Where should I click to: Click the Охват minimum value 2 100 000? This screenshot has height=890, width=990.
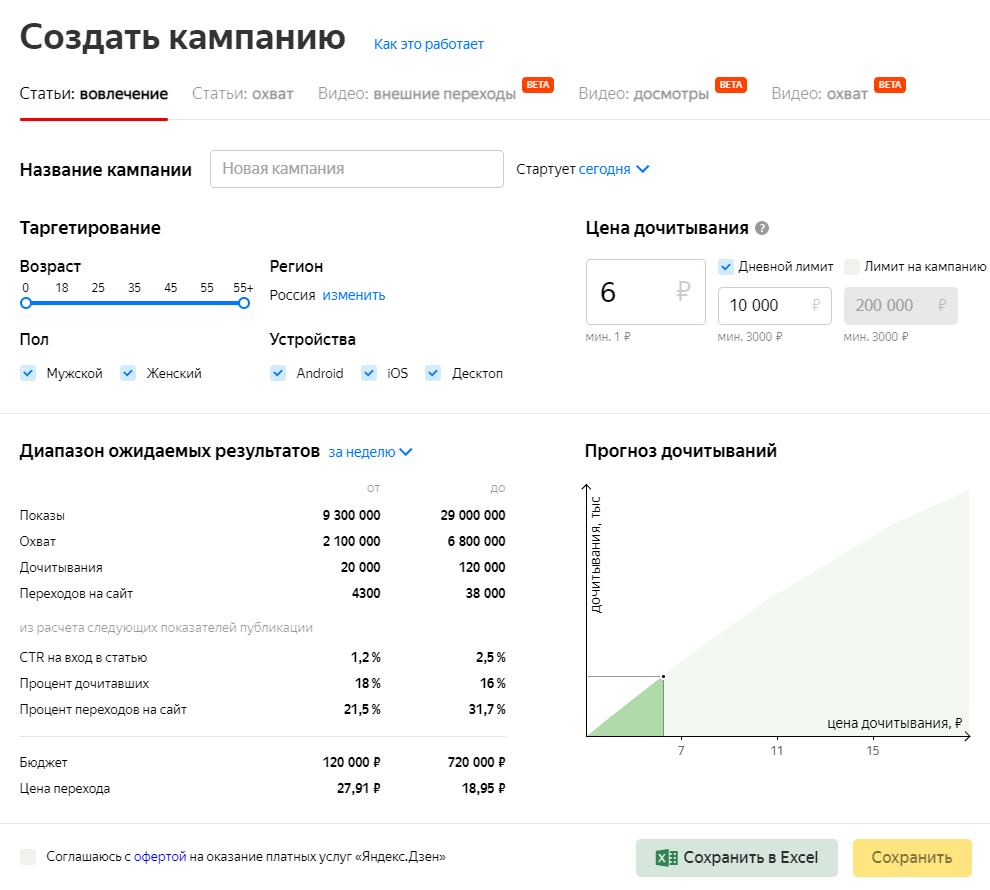[x=351, y=541]
